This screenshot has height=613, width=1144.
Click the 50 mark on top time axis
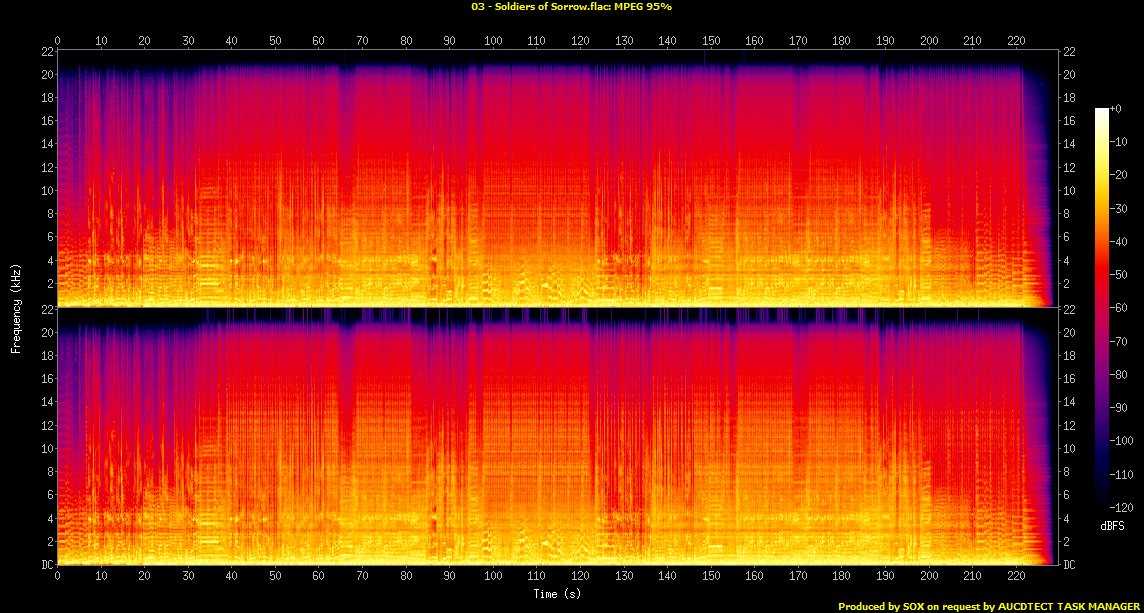[275, 41]
